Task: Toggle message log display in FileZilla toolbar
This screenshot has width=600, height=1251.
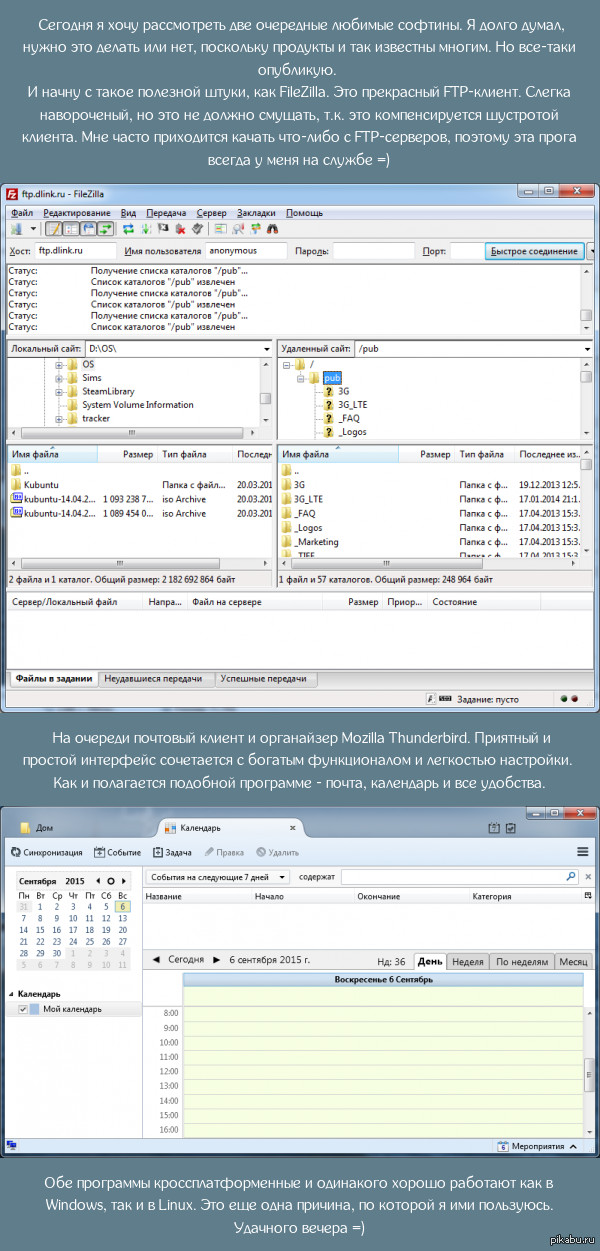Action: click(53, 228)
